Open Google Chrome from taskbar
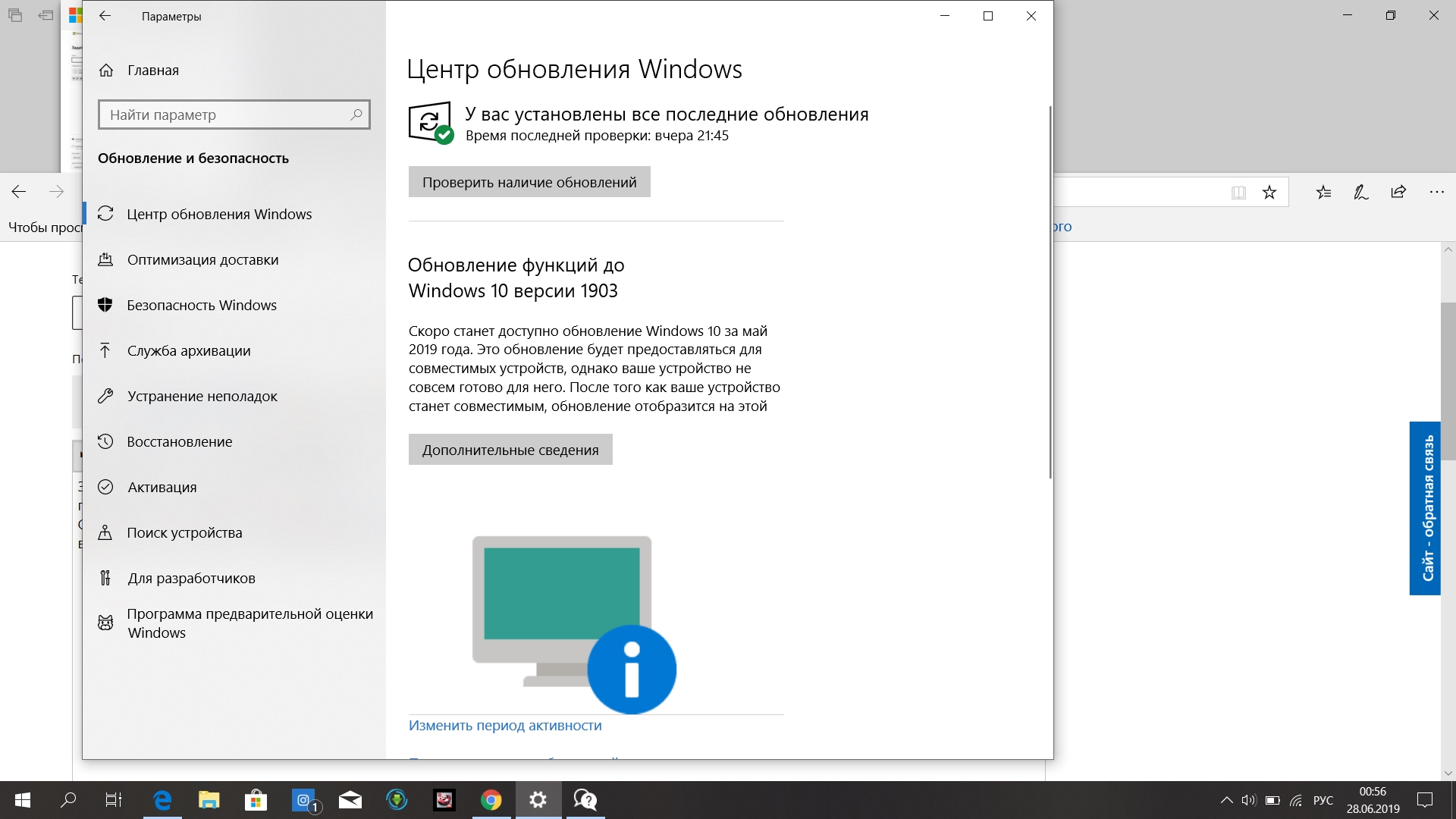Screen dimensions: 1456x819 [x=491, y=800]
